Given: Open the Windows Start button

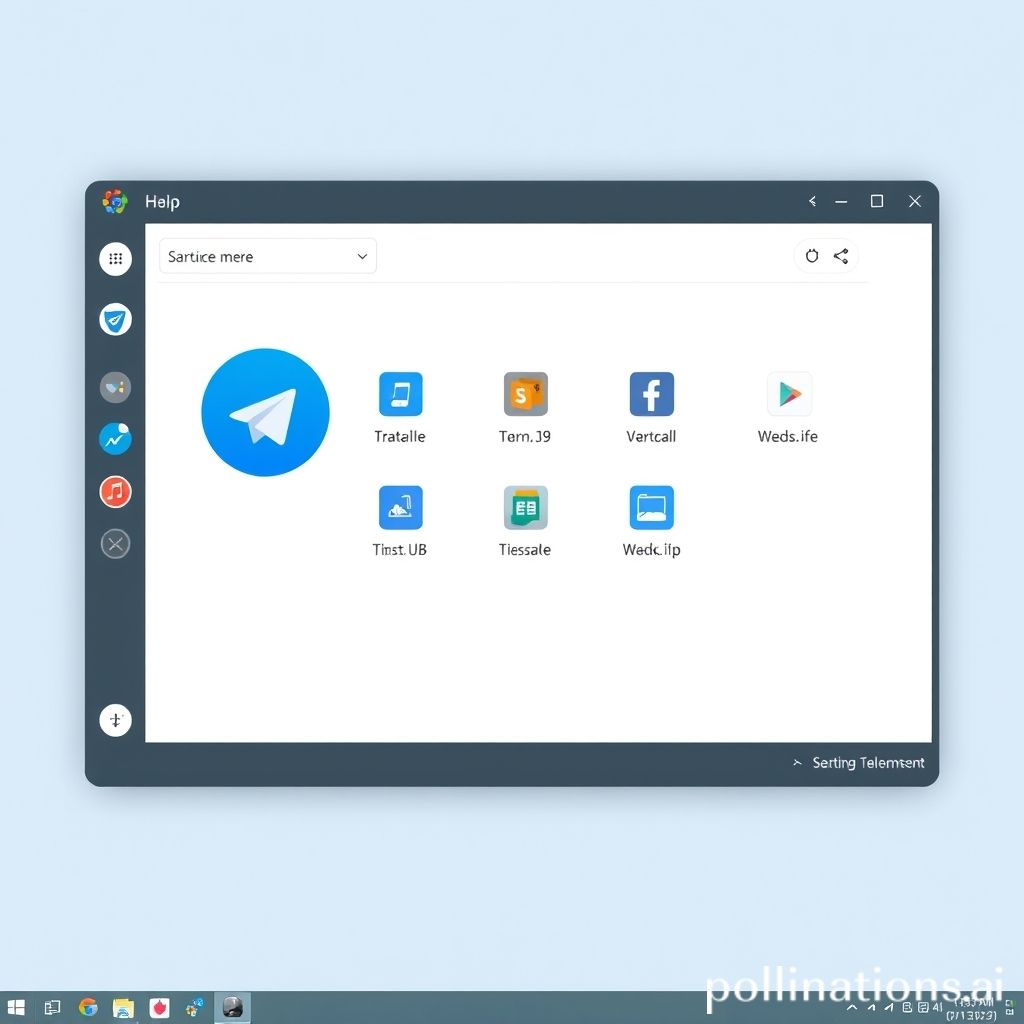Looking at the screenshot, I should click(16, 1008).
